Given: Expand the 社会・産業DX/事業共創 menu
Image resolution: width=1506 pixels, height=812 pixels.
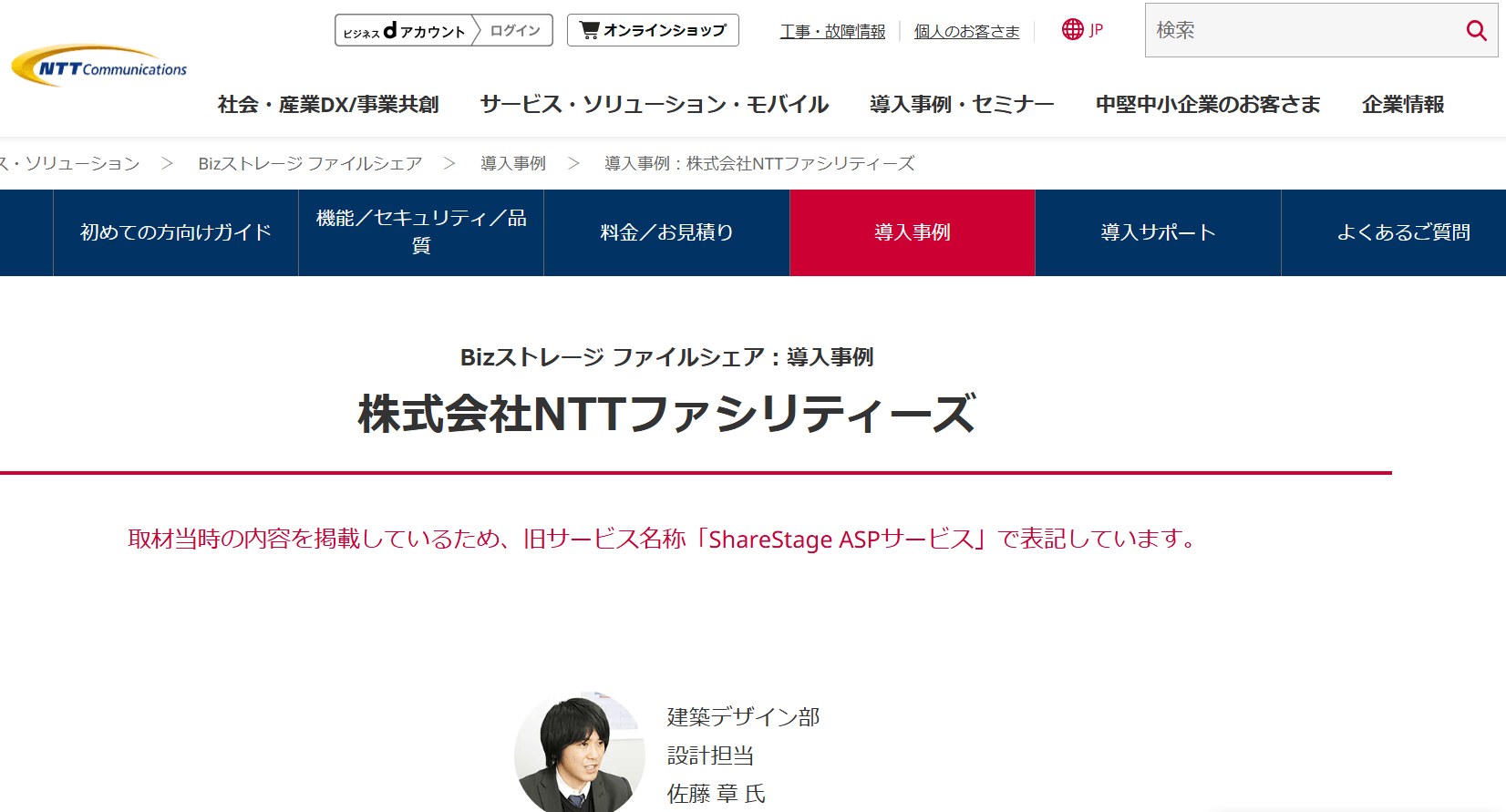Looking at the screenshot, I should (x=328, y=105).
